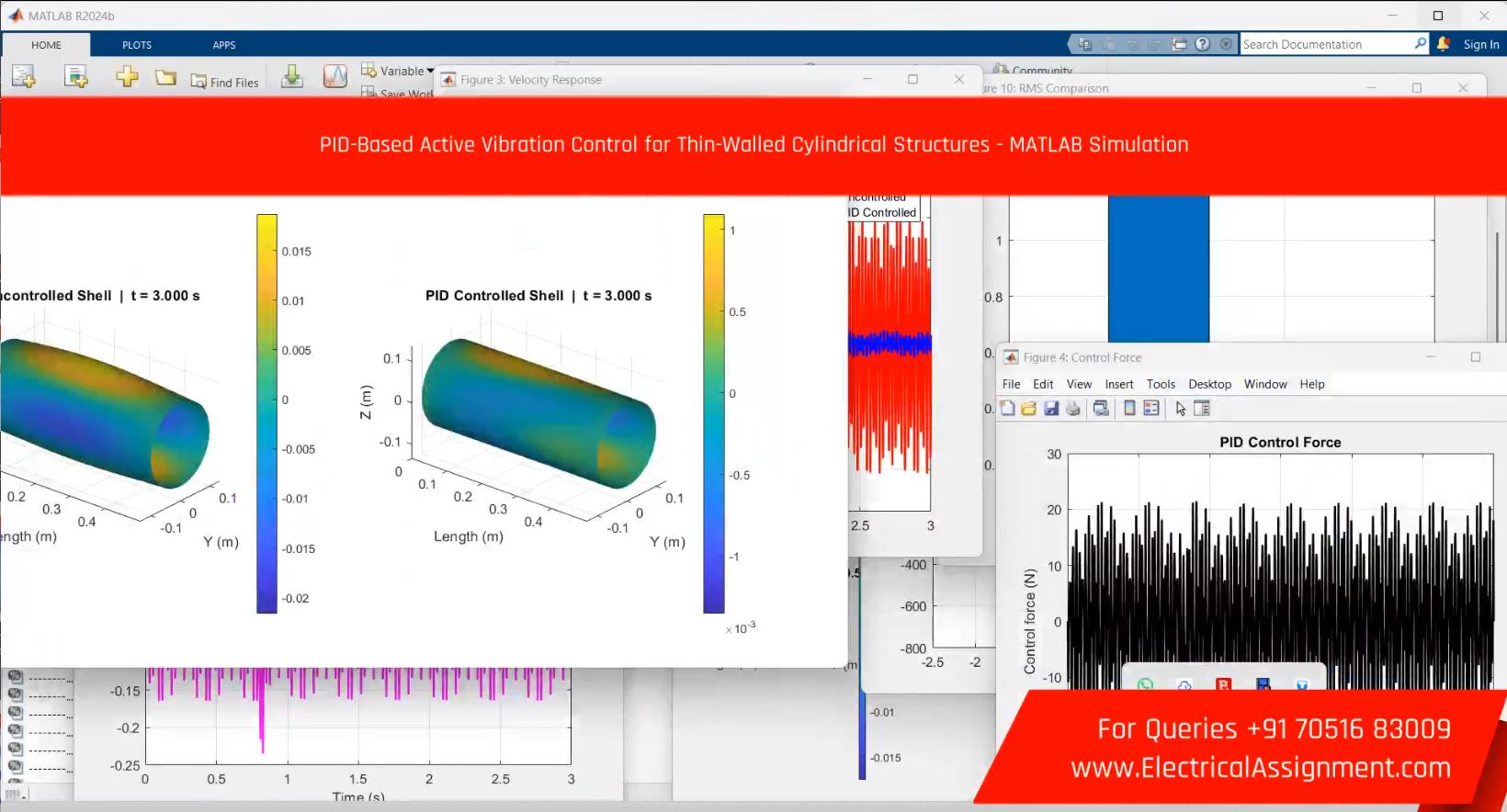Screen dimensions: 1507x812
Task: Click the Z (m) axis label
Action: tap(366, 401)
